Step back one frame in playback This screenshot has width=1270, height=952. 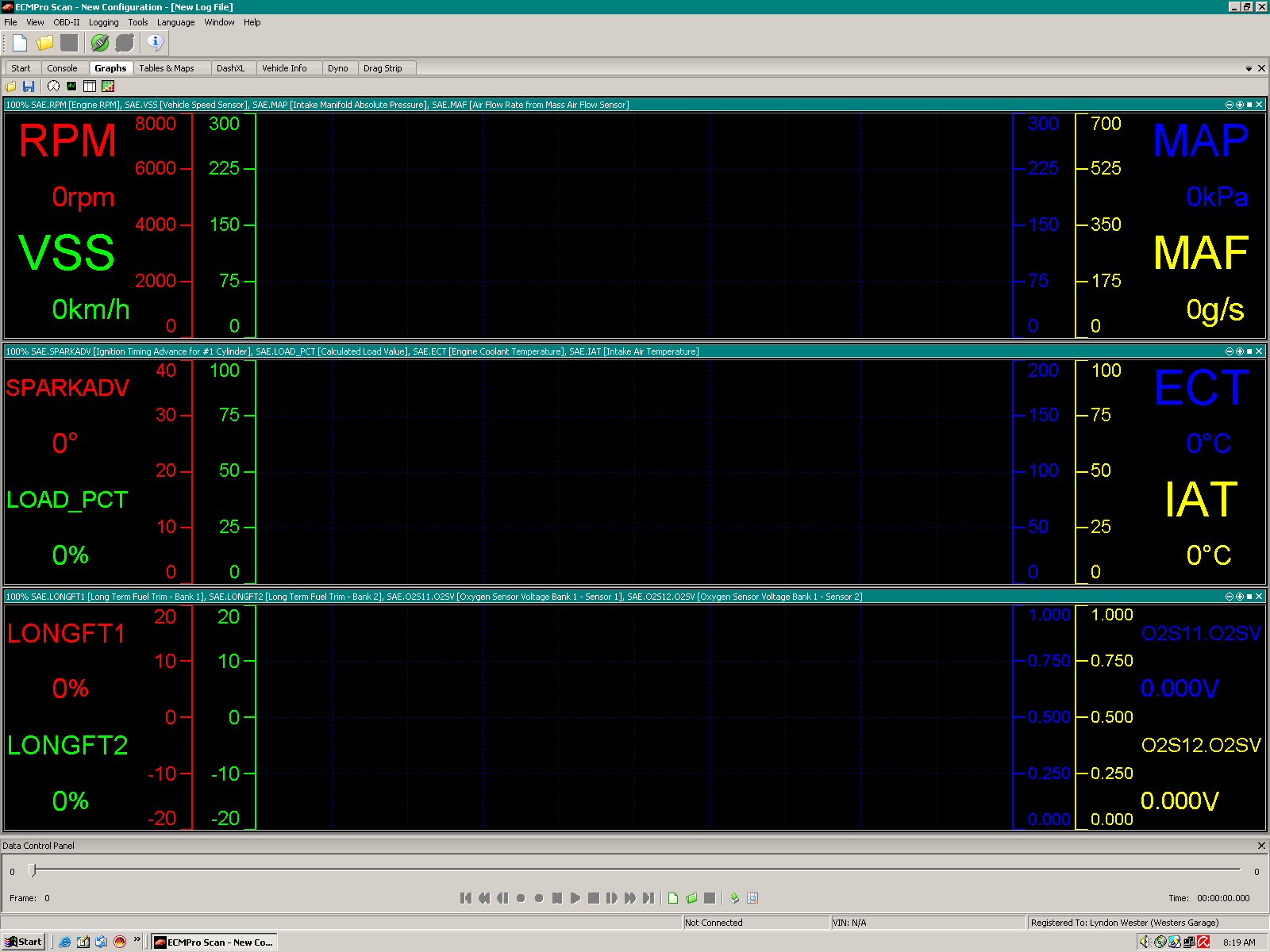(x=502, y=898)
